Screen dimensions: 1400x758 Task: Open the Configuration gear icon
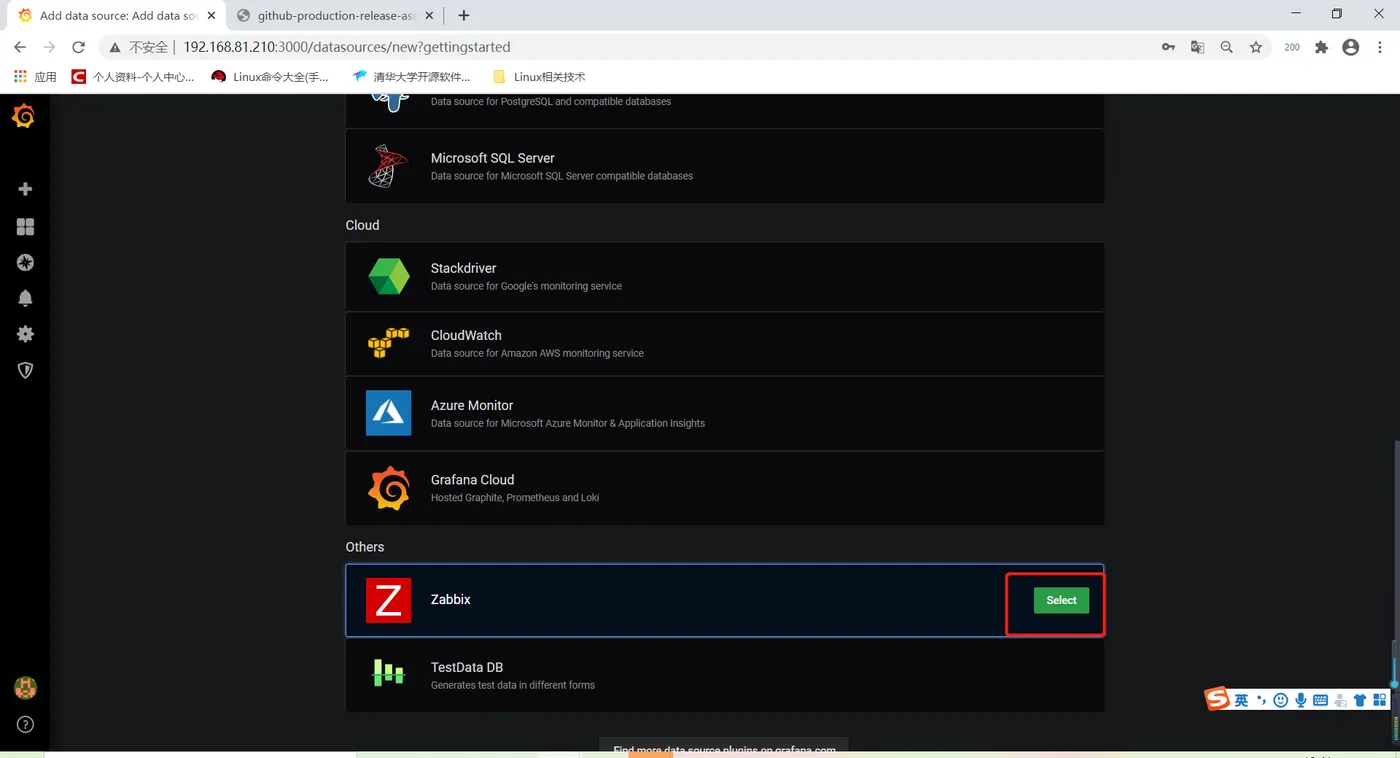point(25,334)
